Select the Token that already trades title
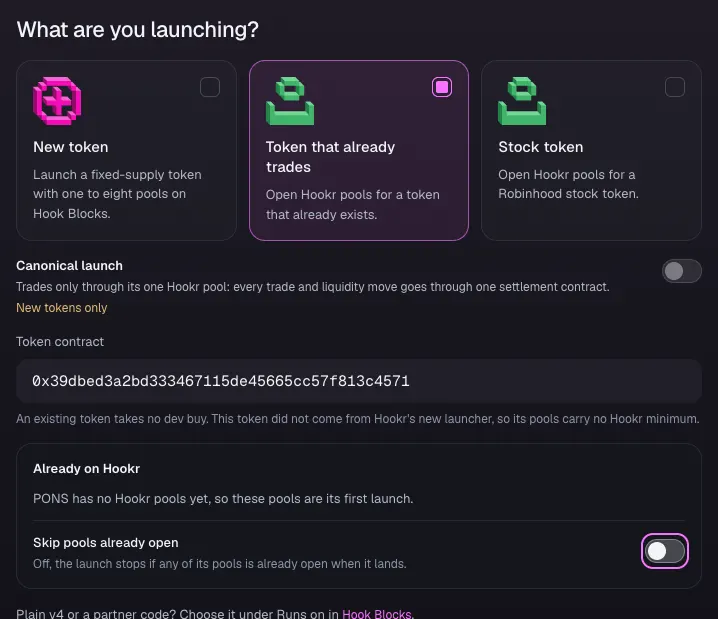718x619 pixels. coord(330,157)
